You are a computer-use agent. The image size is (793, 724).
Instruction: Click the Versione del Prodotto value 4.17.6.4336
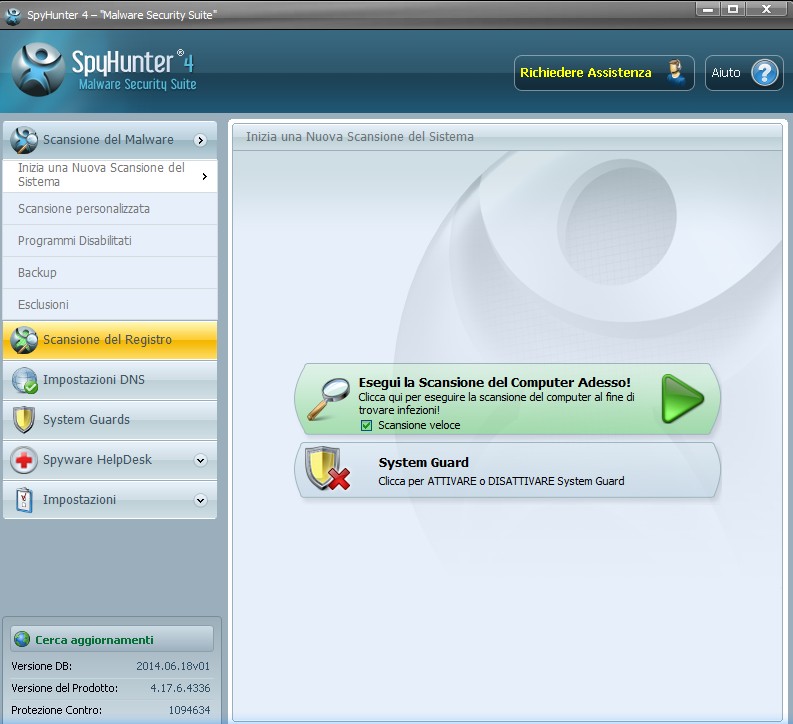point(180,688)
